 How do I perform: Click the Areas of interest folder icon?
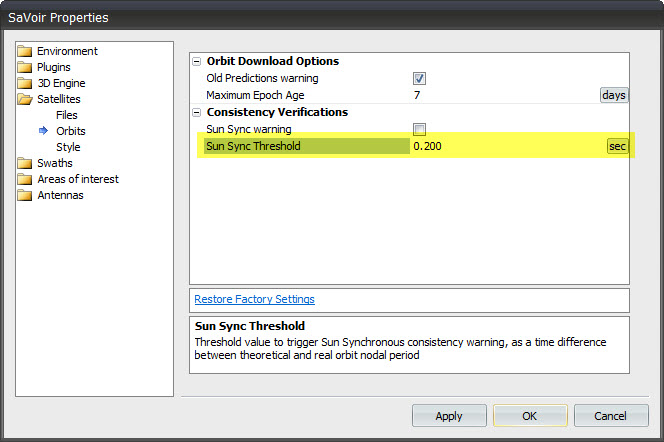(26, 180)
